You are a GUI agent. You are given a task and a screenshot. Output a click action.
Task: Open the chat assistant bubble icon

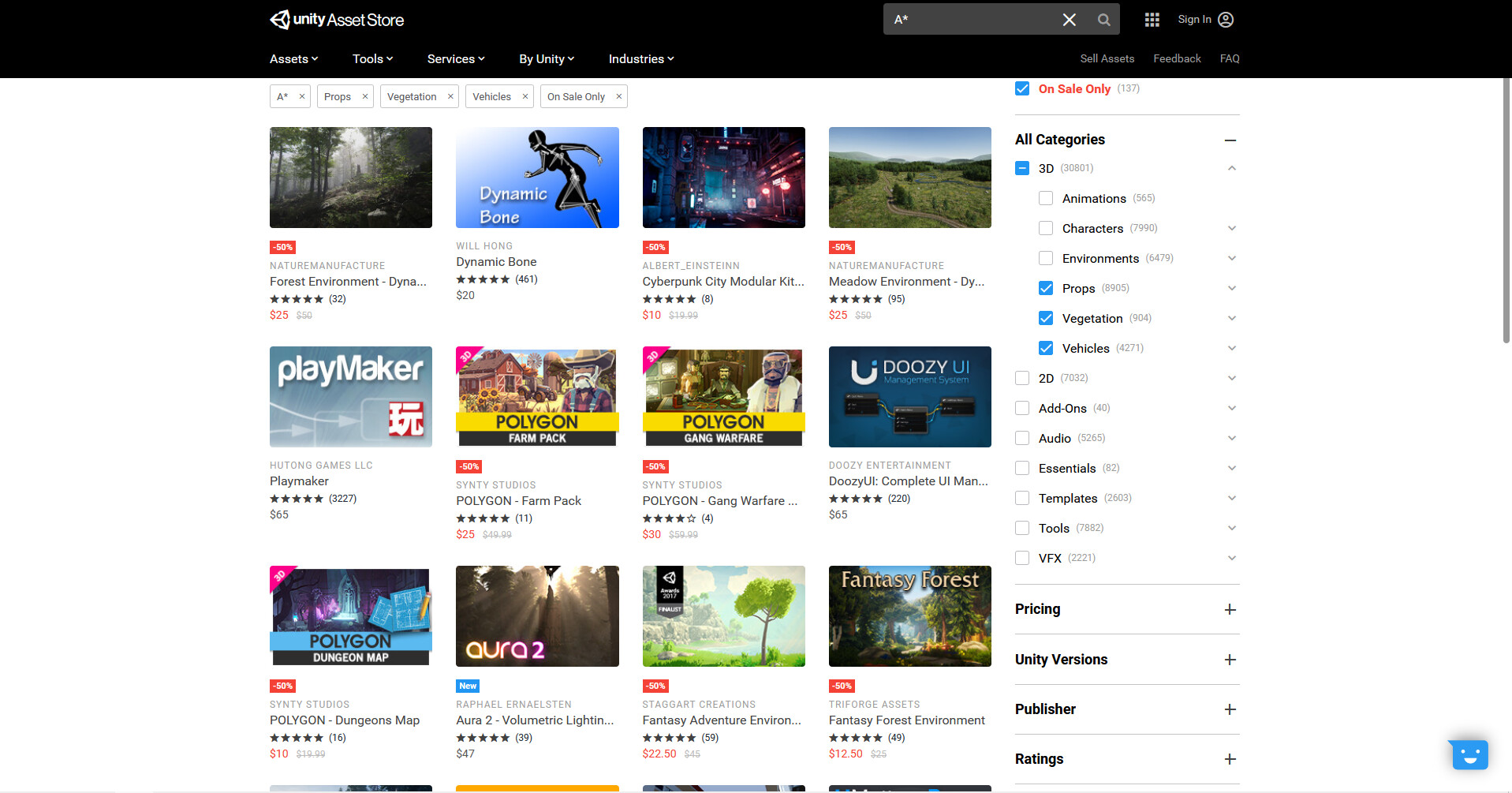tap(1469, 754)
